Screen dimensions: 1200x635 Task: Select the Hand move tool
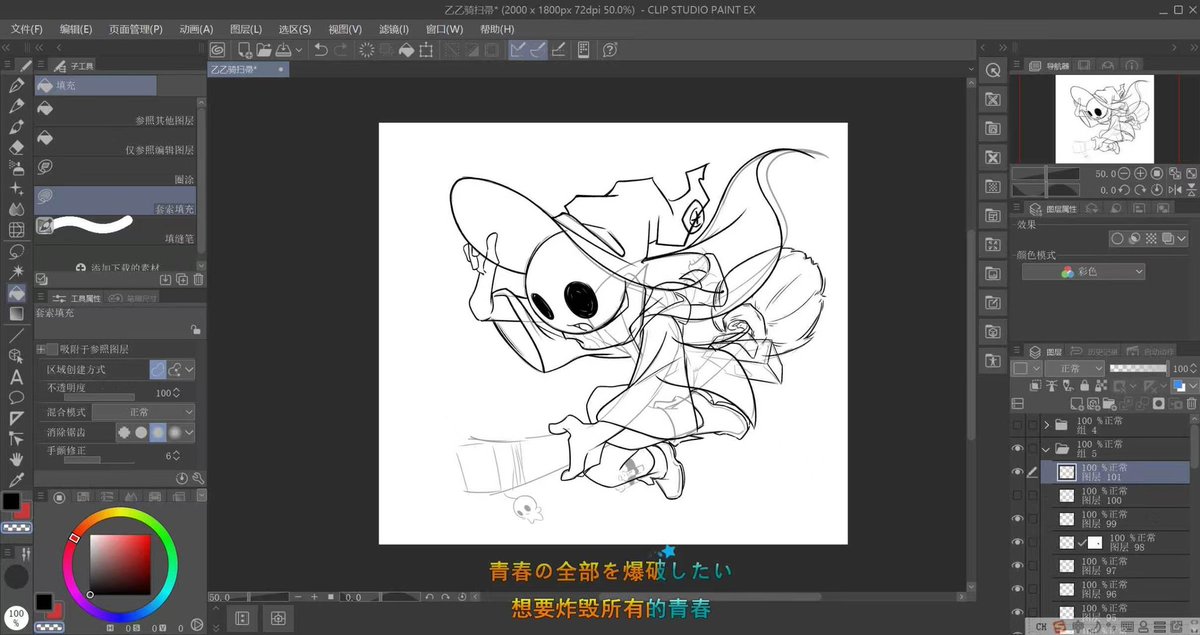coord(16,460)
